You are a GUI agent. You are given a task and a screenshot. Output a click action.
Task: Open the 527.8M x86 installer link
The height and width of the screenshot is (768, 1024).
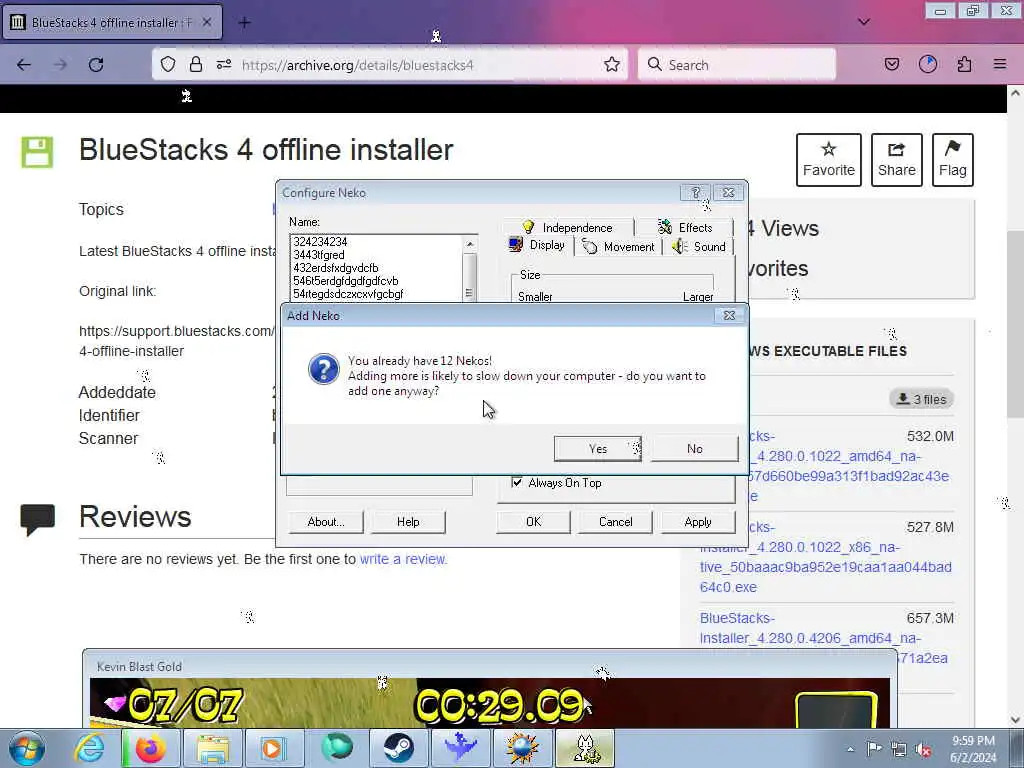[x=825, y=557]
